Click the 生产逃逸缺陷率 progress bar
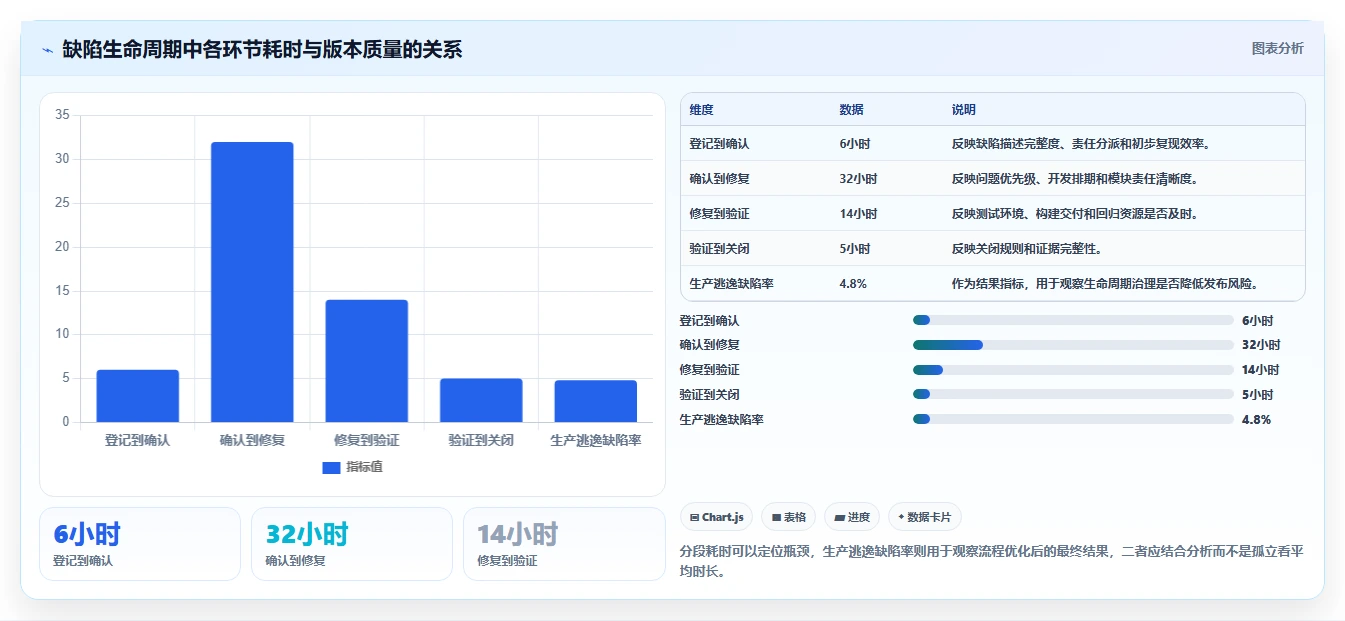Image resolution: width=1345 pixels, height=621 pixels. tap(1073, 419)
